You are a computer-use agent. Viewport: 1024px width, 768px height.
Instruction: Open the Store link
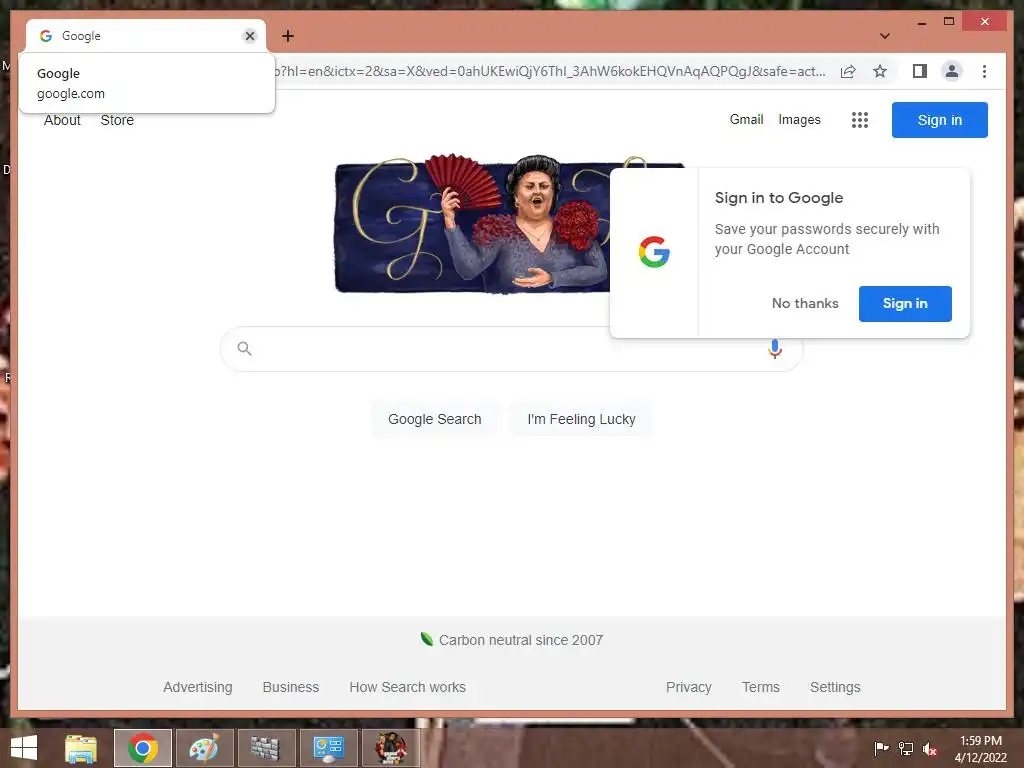coord(117,120)
